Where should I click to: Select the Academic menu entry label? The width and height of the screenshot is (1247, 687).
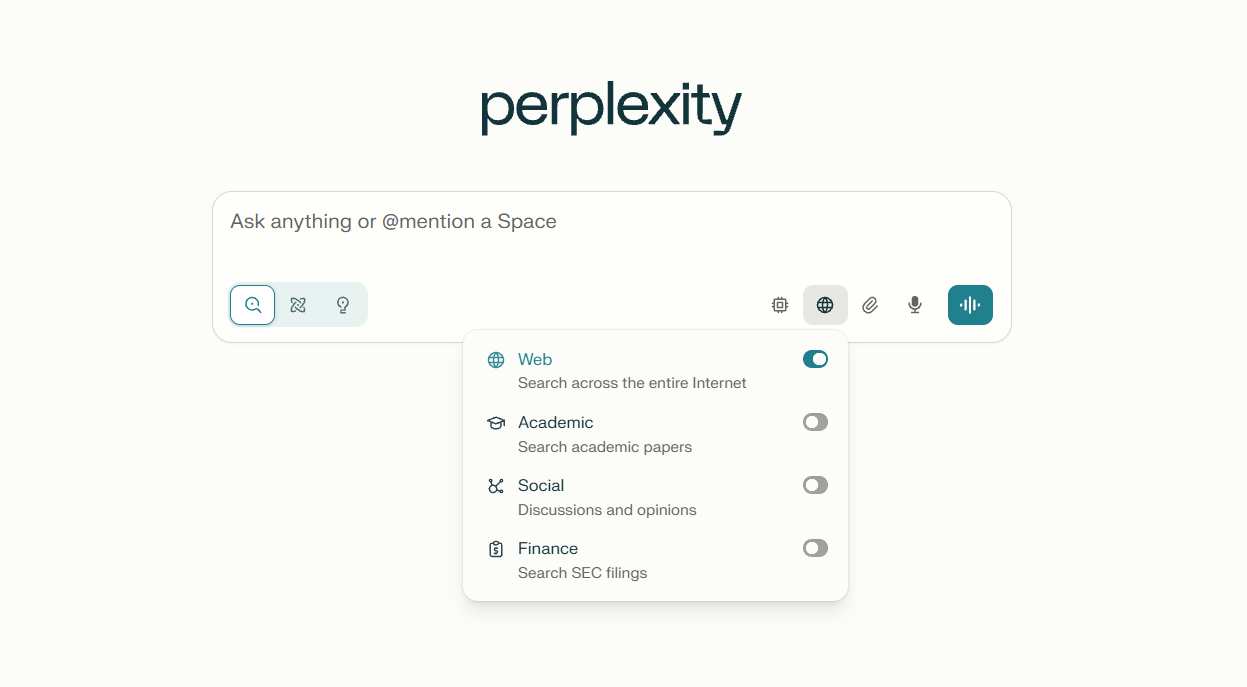(x=556, y=422)
